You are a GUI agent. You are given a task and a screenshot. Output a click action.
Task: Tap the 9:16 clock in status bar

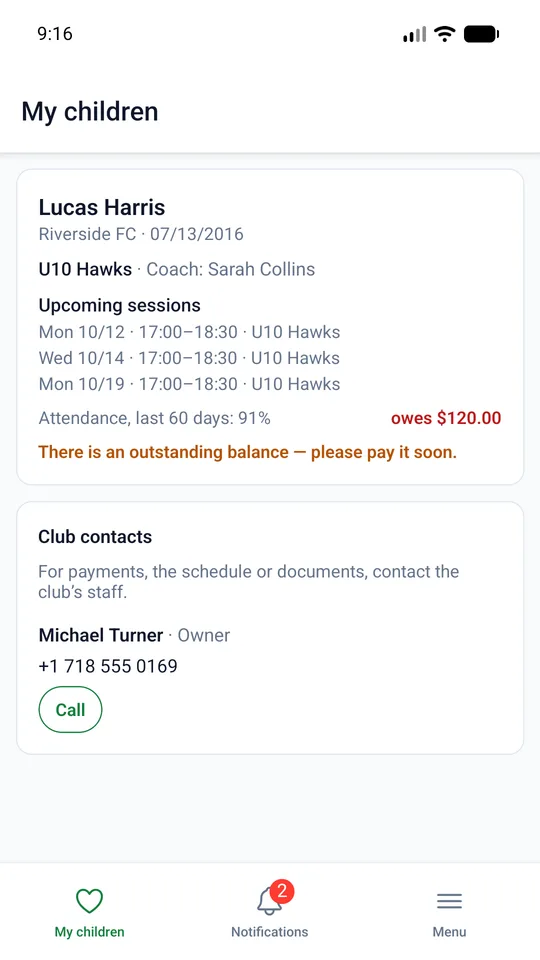point(55,34)
